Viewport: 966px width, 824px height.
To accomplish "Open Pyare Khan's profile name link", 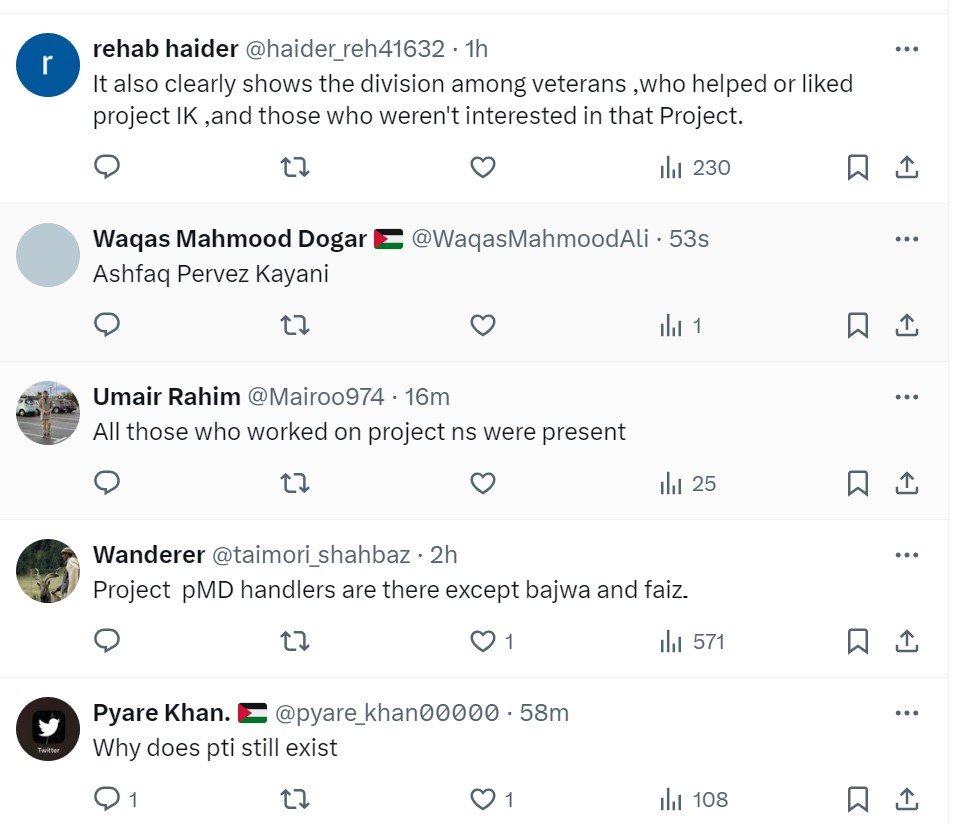I will point(161,713).
